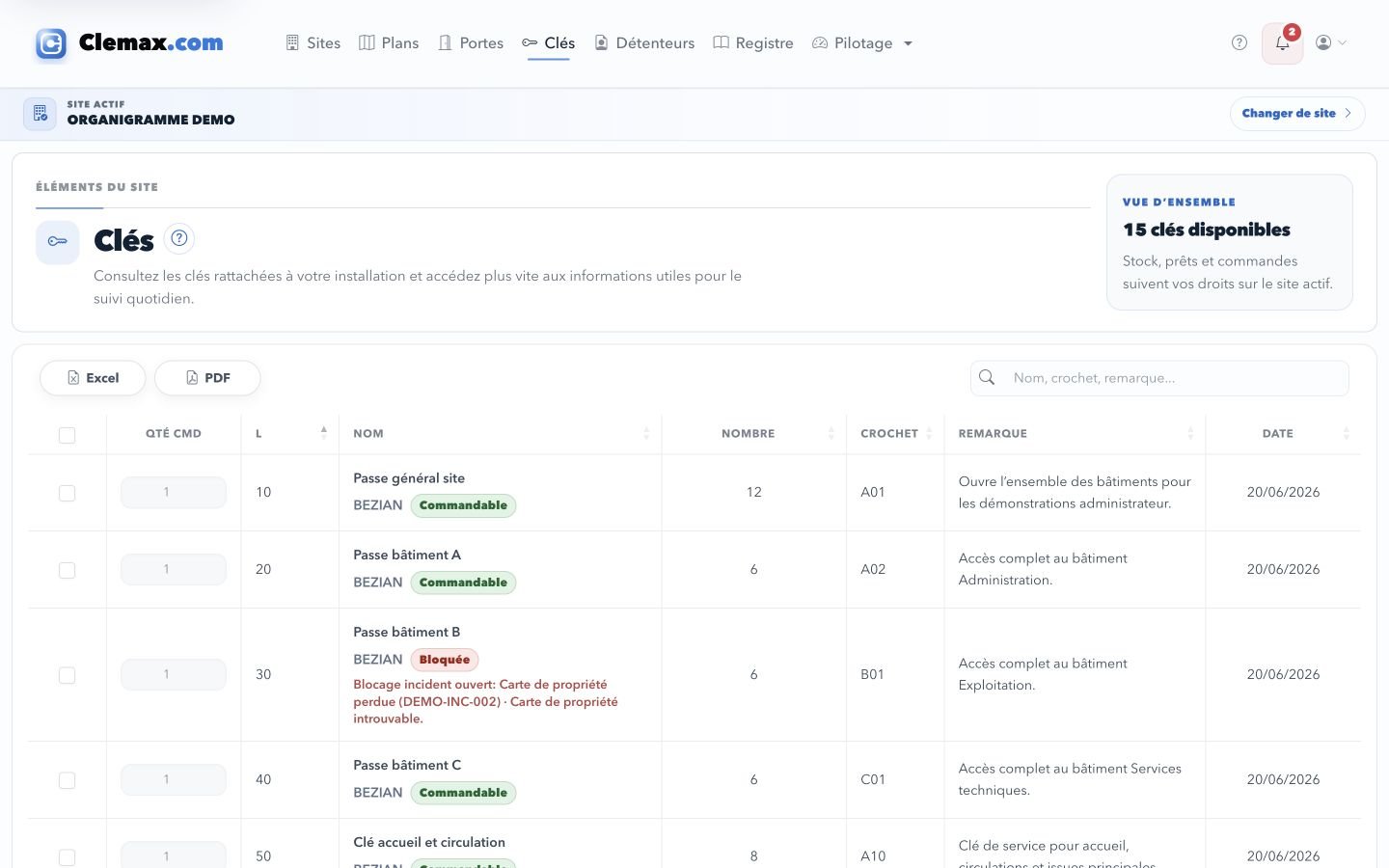Click the active site building icon

[x=40, y=113]
